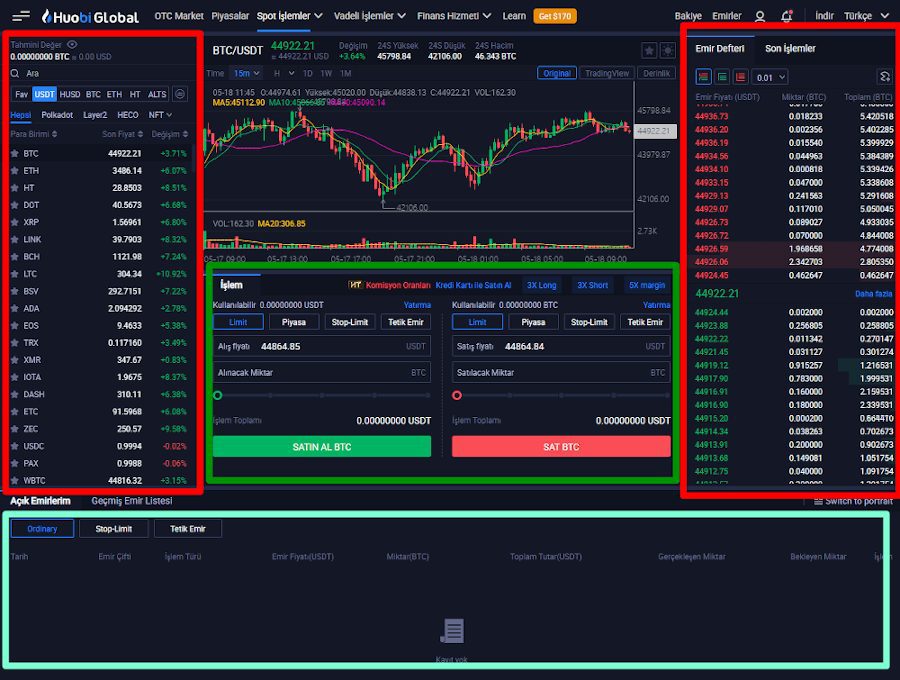
Task: Open the 15m timeframe dropdown
Action: (x=246, y=73)
